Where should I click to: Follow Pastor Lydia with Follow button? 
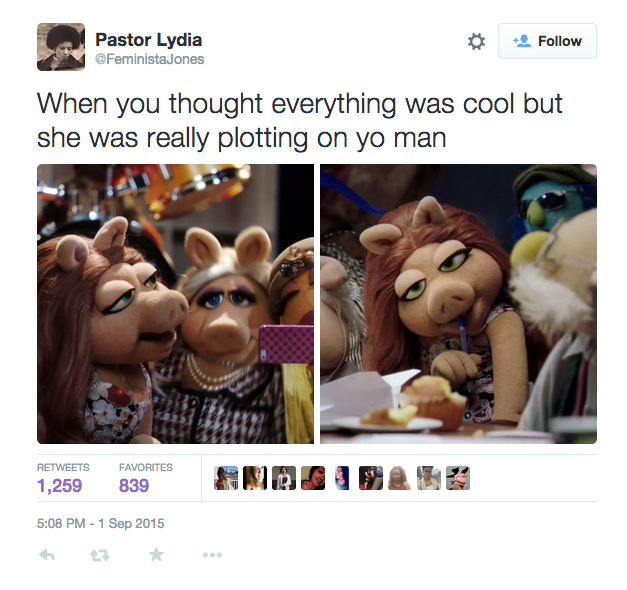[x=547, y=41]
